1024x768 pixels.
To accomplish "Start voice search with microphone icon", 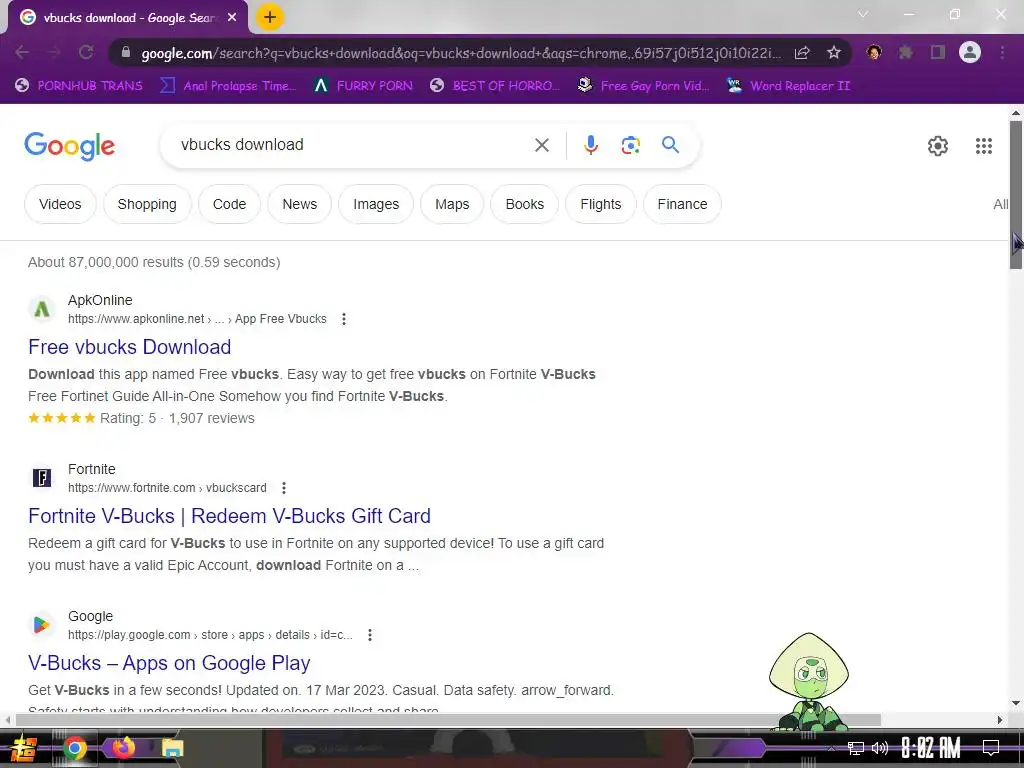I will pos(591,145).
